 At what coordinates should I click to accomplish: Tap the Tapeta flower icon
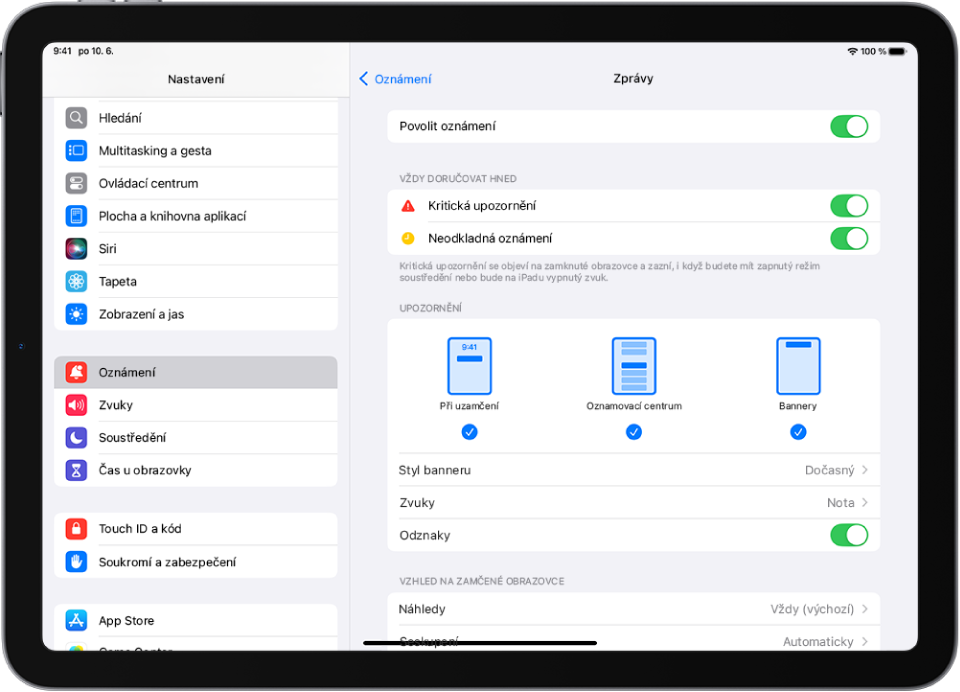tap(76, 281)
